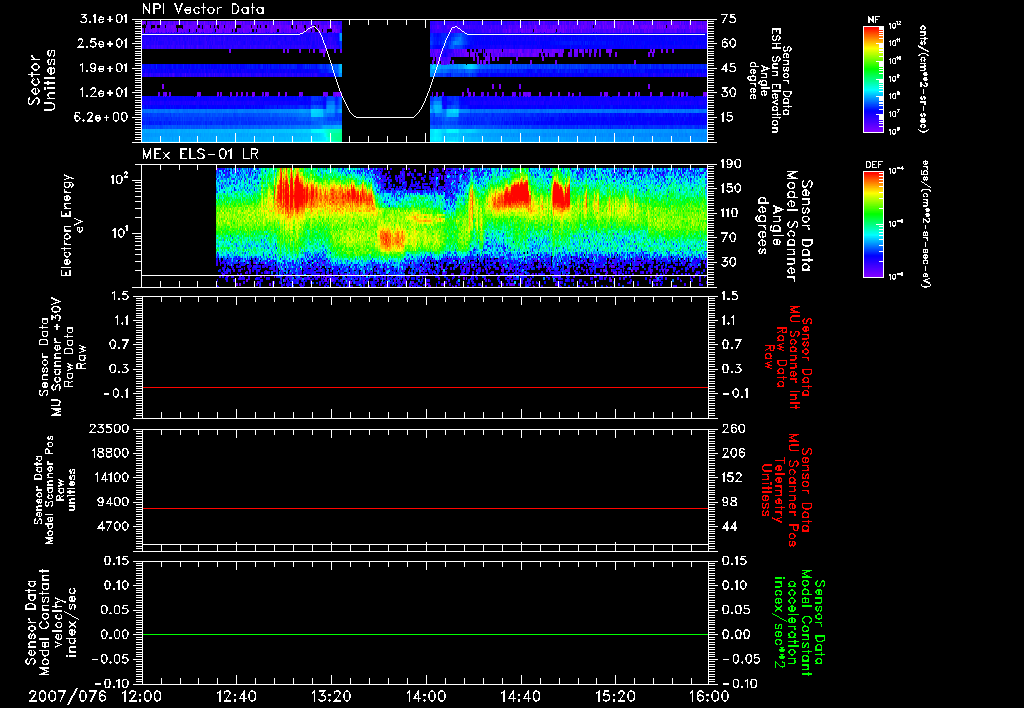Screen dimensions: 1024x708
Task: Click the green 'Model Constant acceleration' axis title
Action: 799,623
